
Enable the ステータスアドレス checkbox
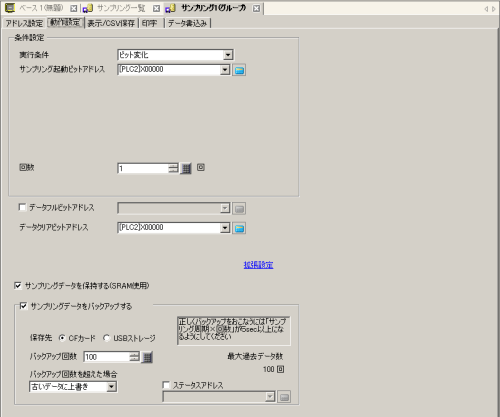tap(166, 385)
